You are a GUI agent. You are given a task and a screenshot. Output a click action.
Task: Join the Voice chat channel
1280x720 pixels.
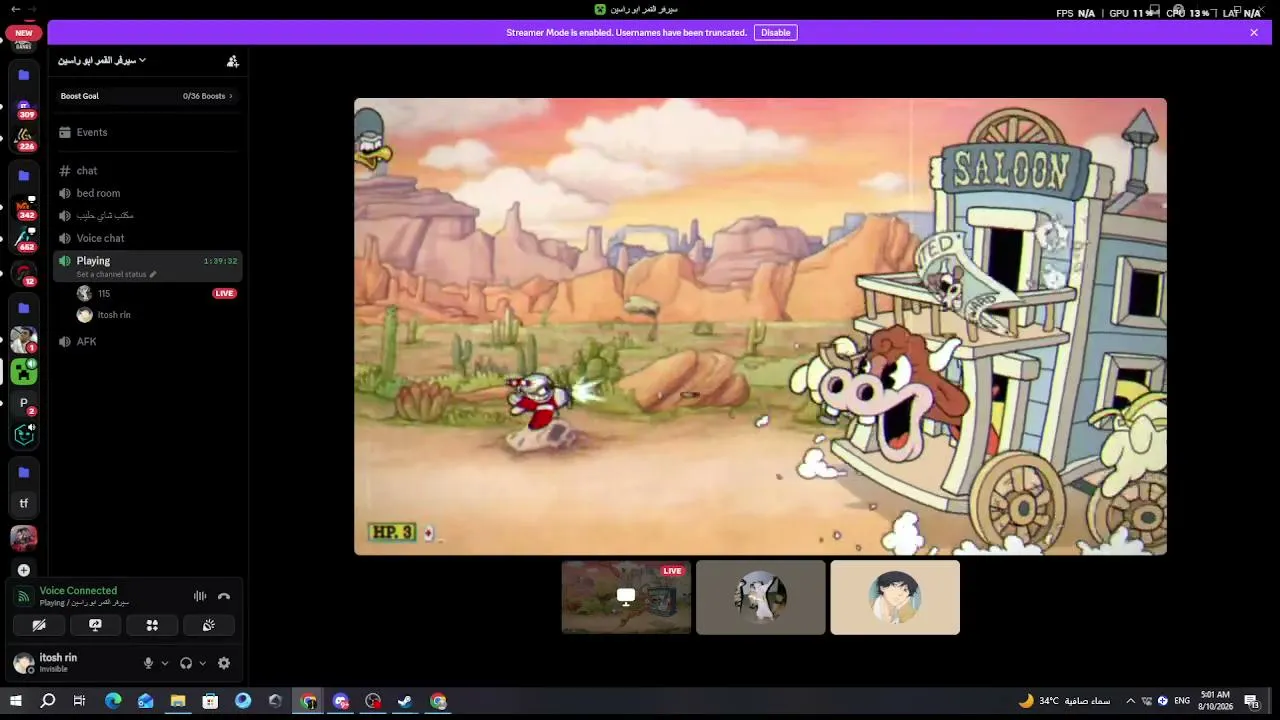tap(148, 238)
